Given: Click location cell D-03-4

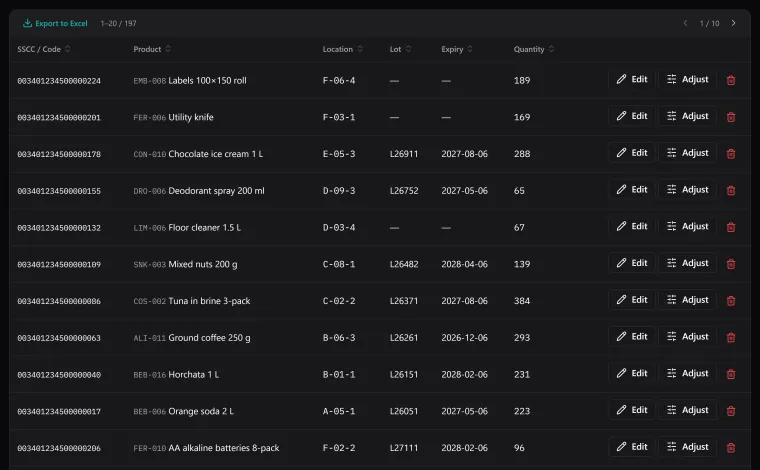Looking at the screenshot, I should [x=339, y=227].
